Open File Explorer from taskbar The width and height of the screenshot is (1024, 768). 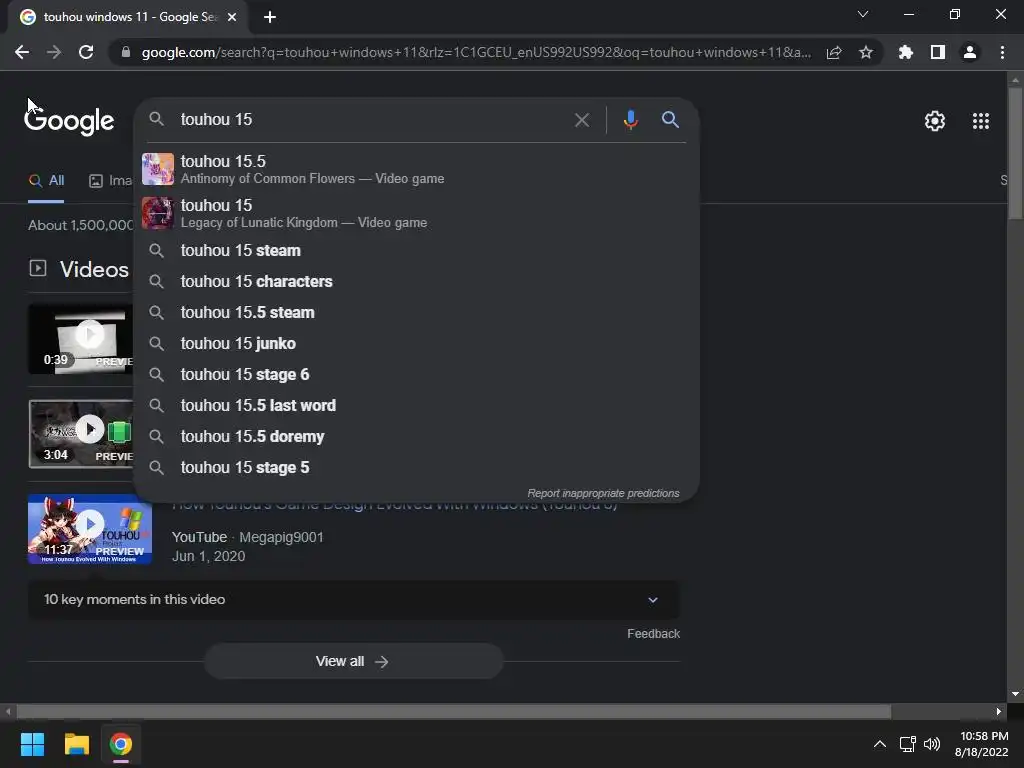point(76,744)
